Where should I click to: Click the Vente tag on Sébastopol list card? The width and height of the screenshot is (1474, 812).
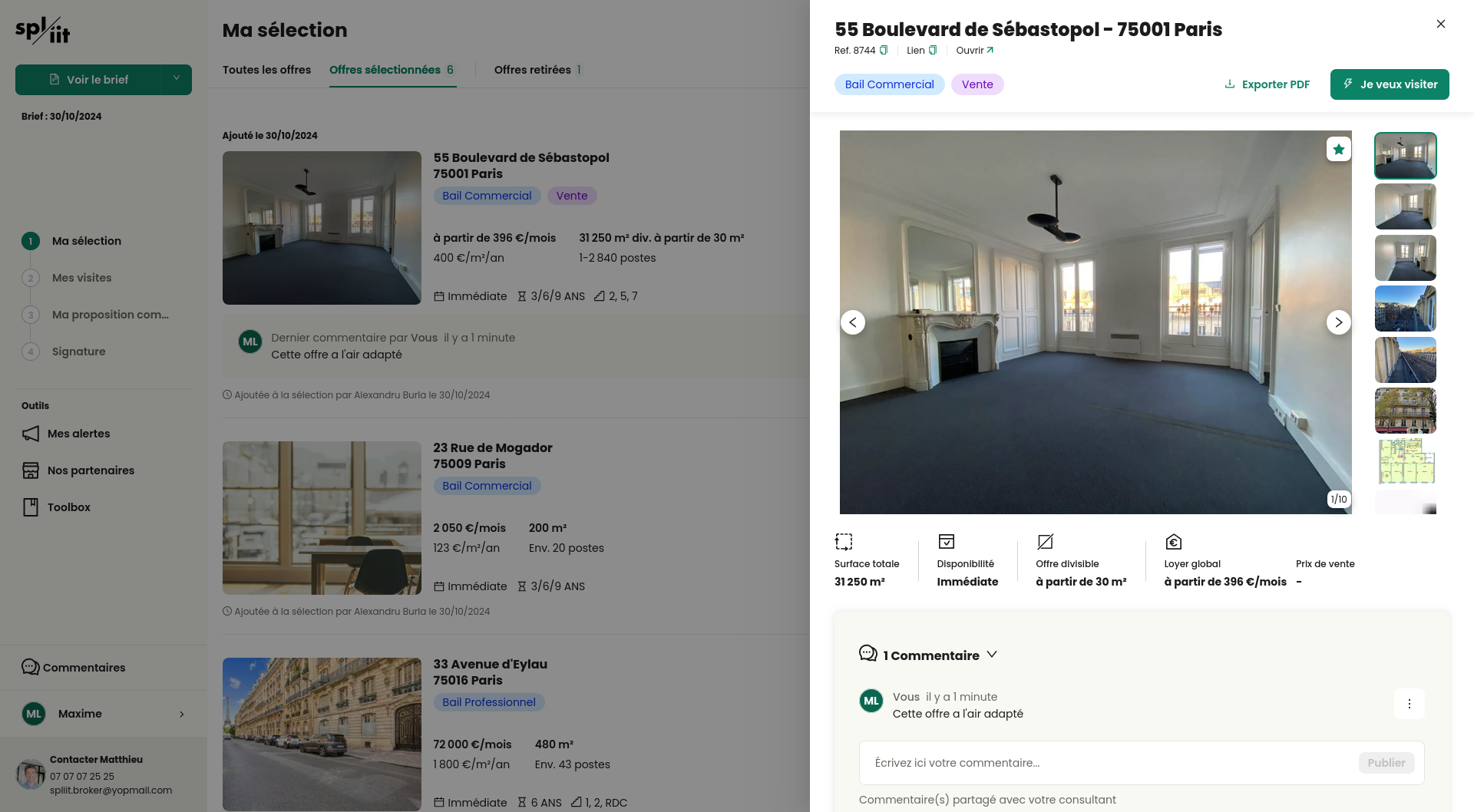[x=572, y=196]
